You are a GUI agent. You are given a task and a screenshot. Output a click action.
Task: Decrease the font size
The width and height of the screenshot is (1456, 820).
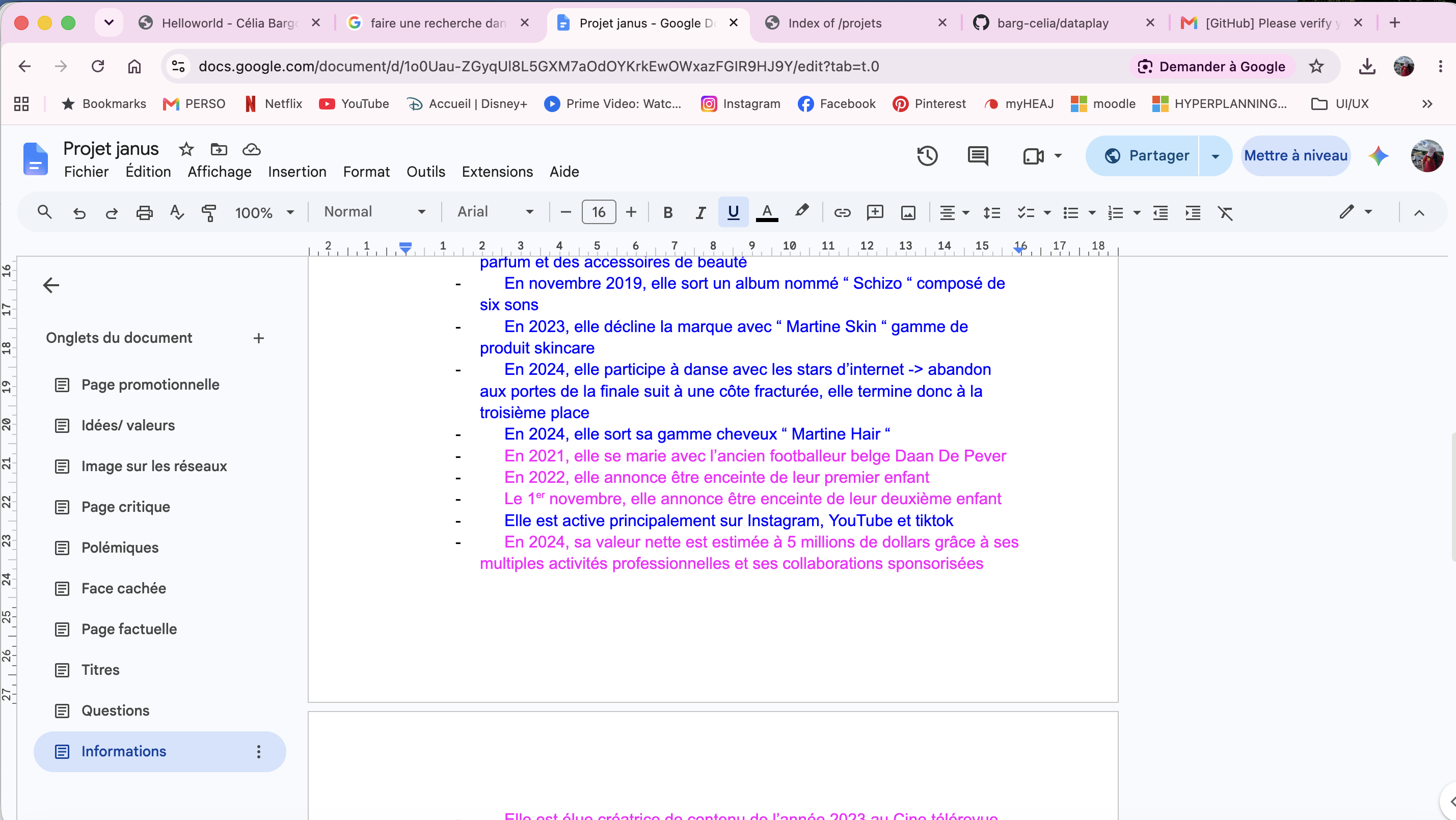coord(565,212)
